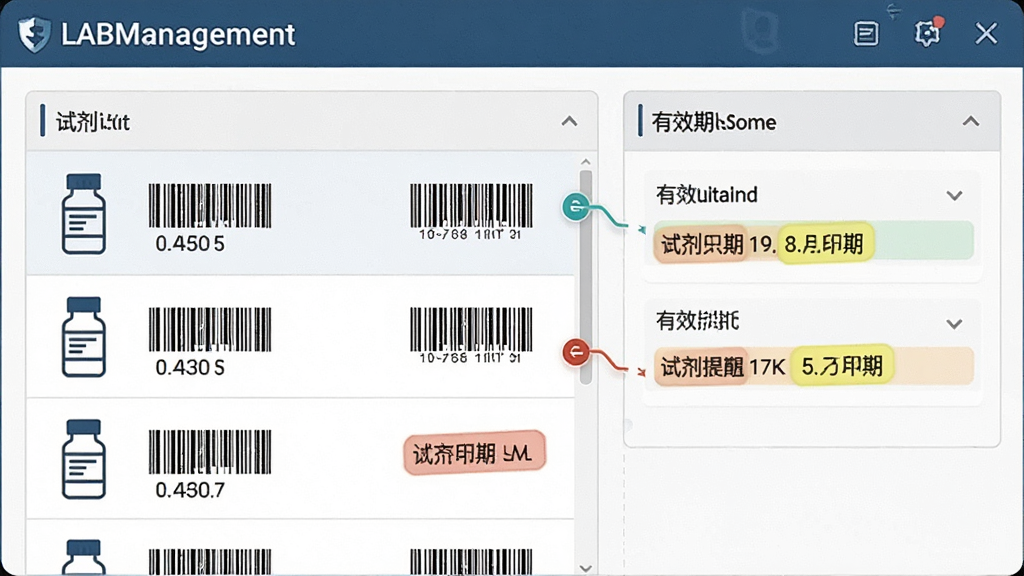Click the teal link connector circle
Screen dimensions: 1024x576
coord(576,207)
